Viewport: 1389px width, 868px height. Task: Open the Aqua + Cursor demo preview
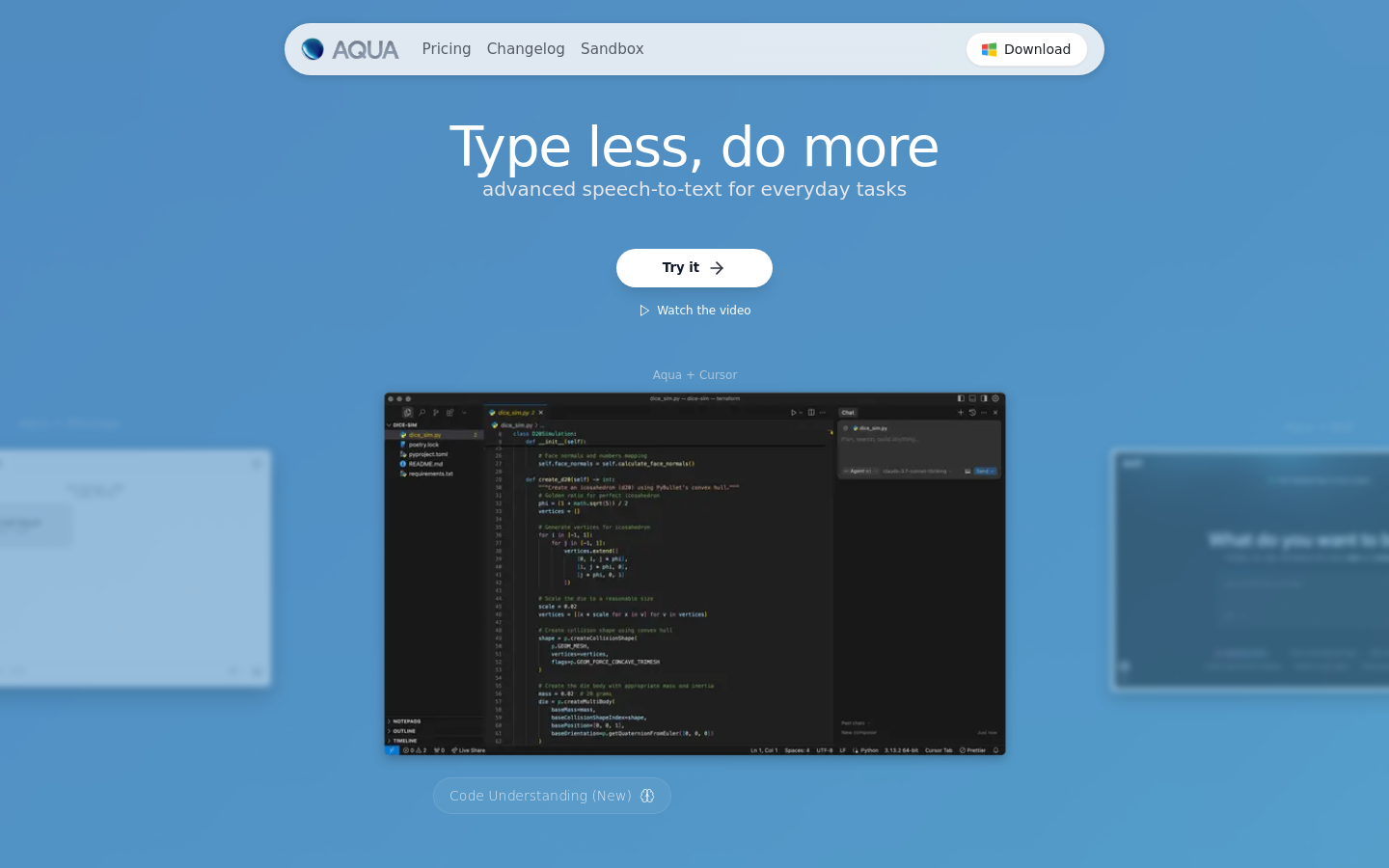click(694, 574)
